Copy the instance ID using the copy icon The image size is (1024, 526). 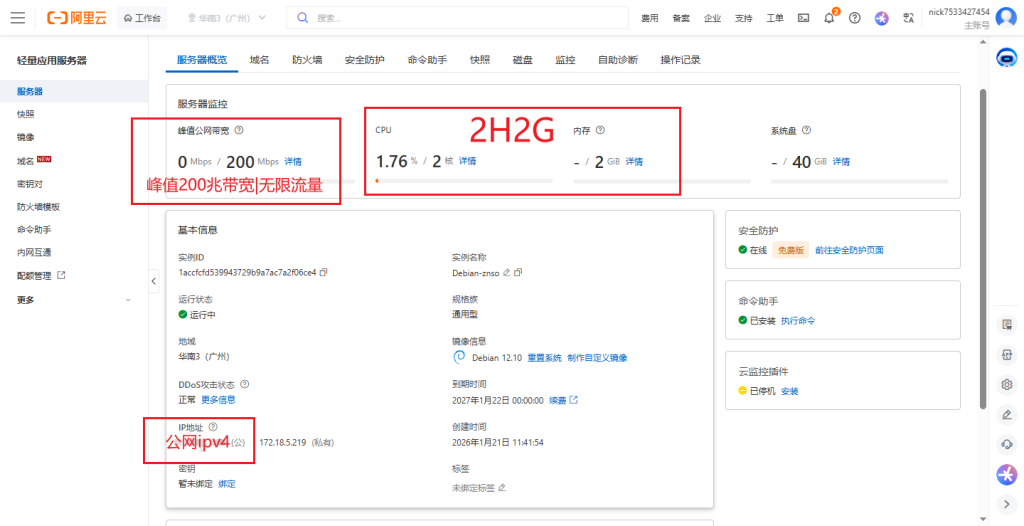coord(323,272)
